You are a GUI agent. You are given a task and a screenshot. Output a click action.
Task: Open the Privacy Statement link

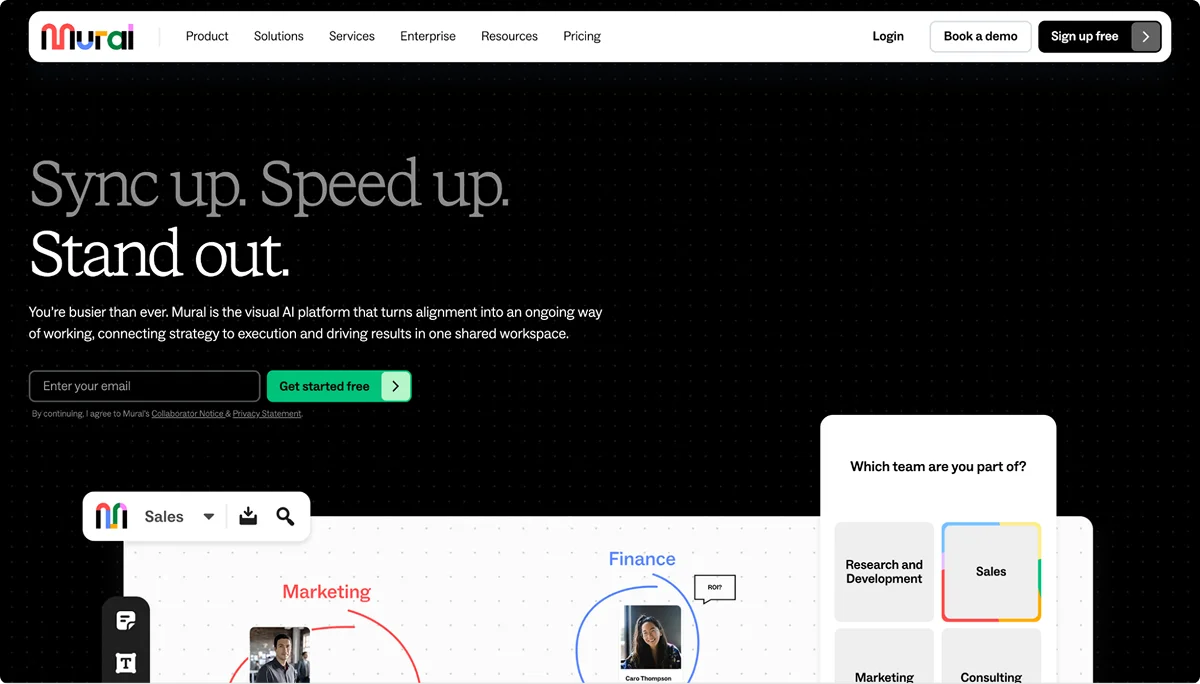267,414
